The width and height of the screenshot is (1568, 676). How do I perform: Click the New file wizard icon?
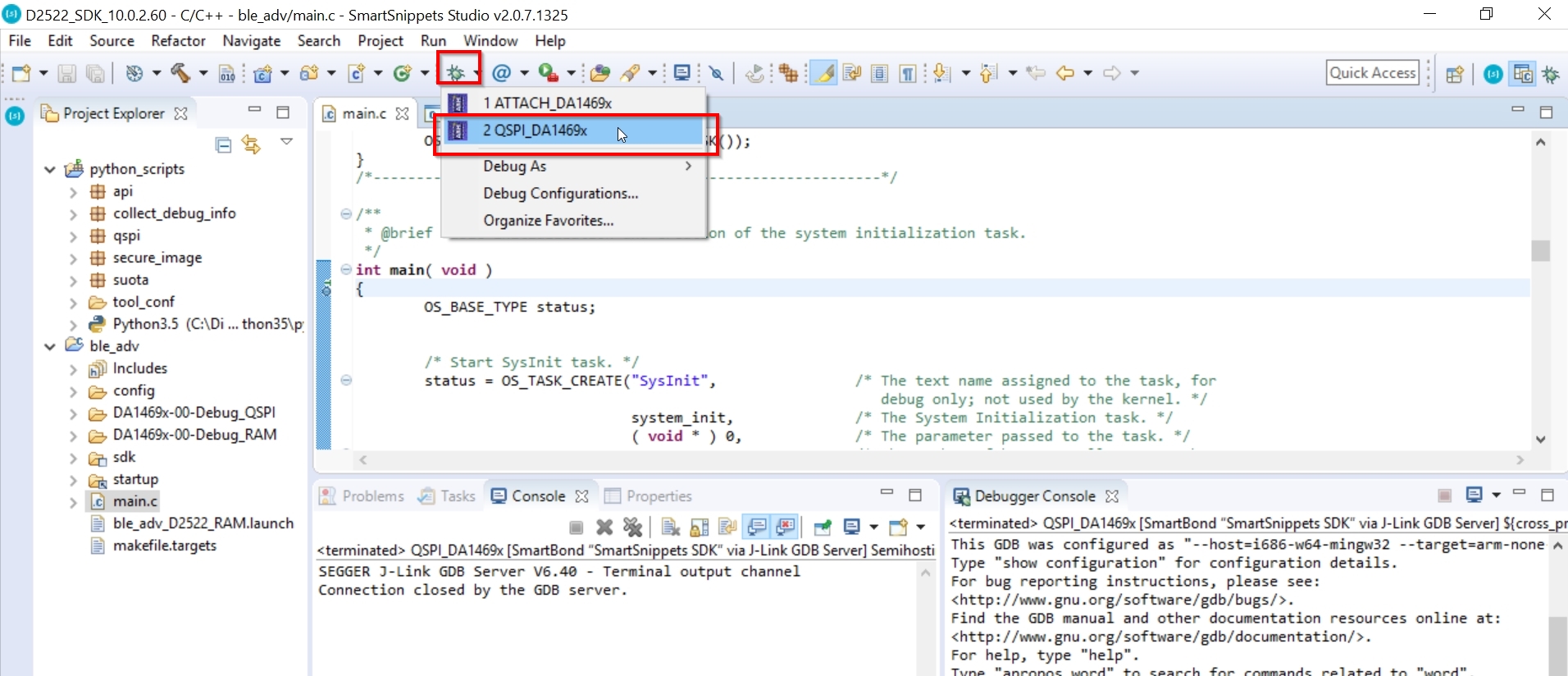(x=21, y=73)
